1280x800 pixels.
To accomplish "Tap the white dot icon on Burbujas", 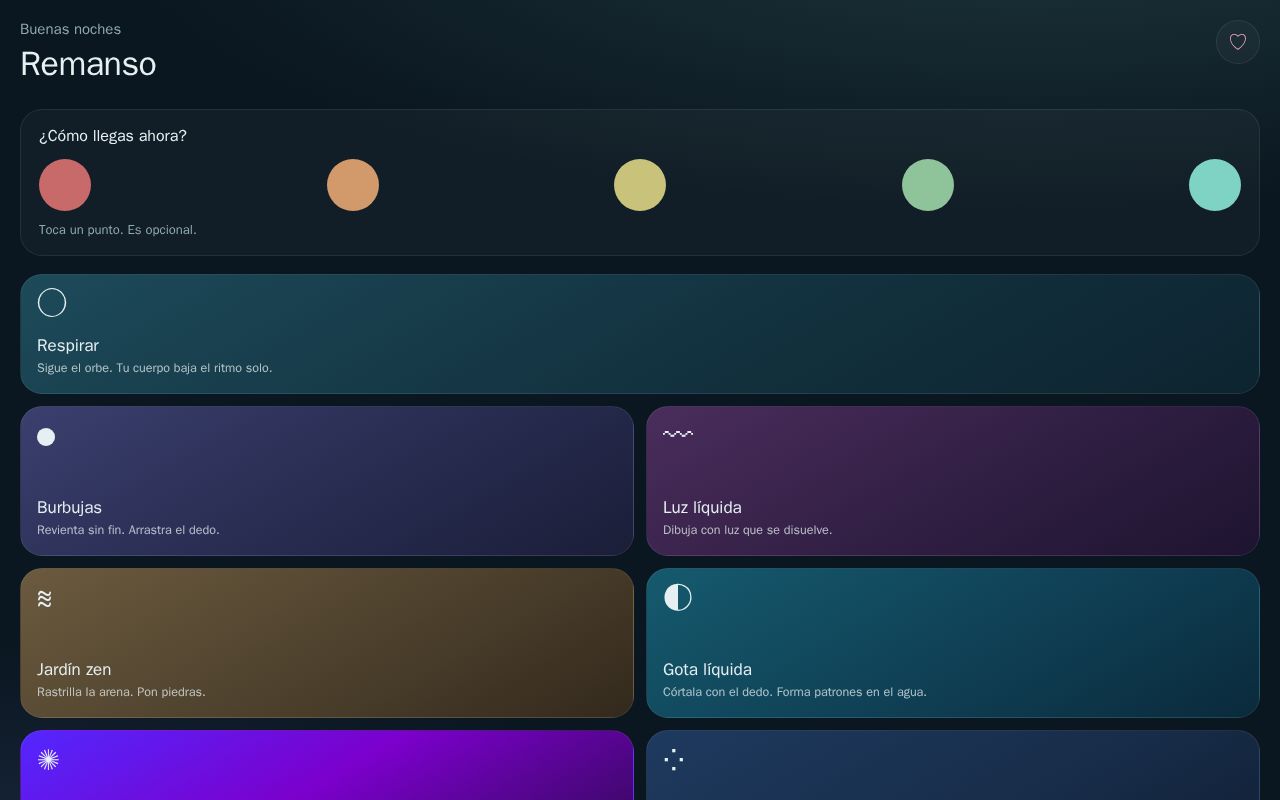I will tap(46, 437).
